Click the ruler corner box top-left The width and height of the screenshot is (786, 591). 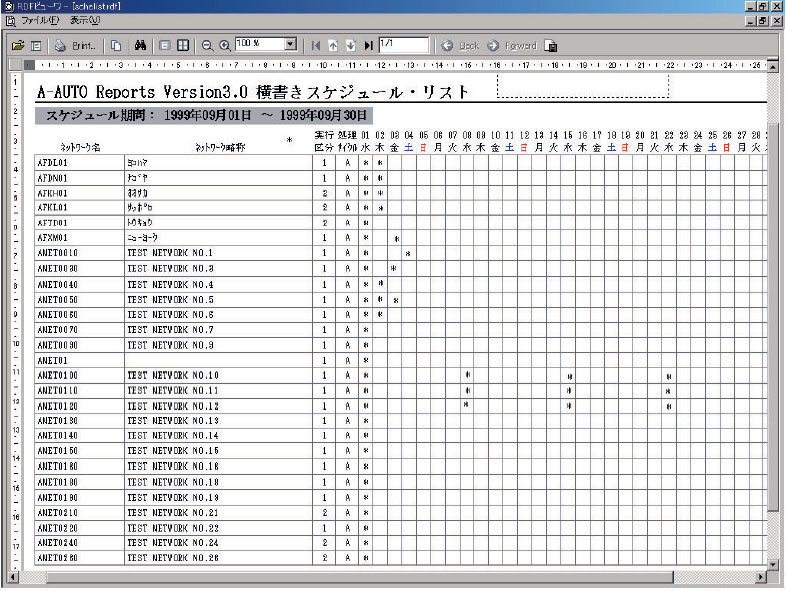point(16,65)
